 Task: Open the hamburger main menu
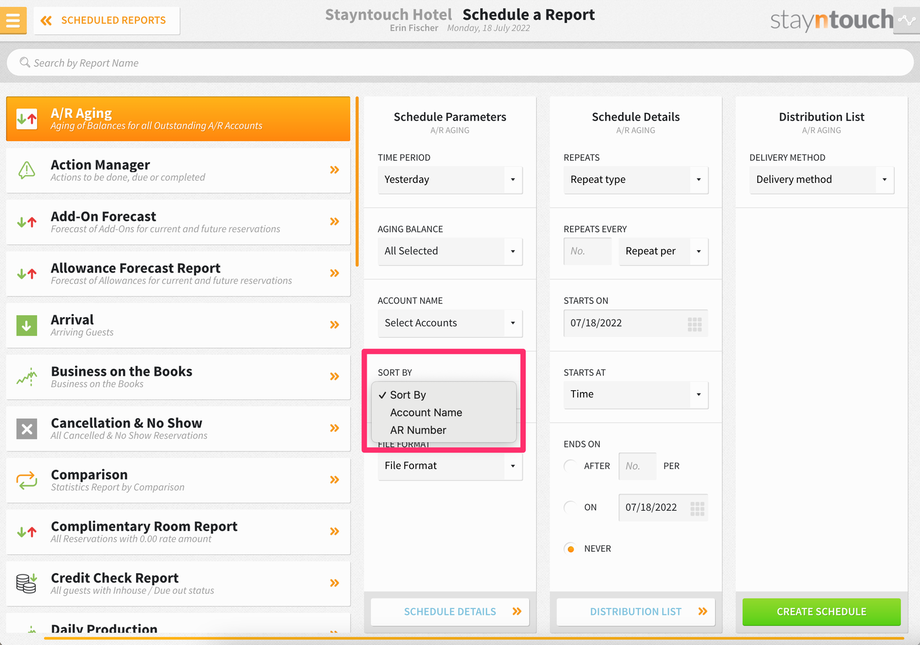13,20
